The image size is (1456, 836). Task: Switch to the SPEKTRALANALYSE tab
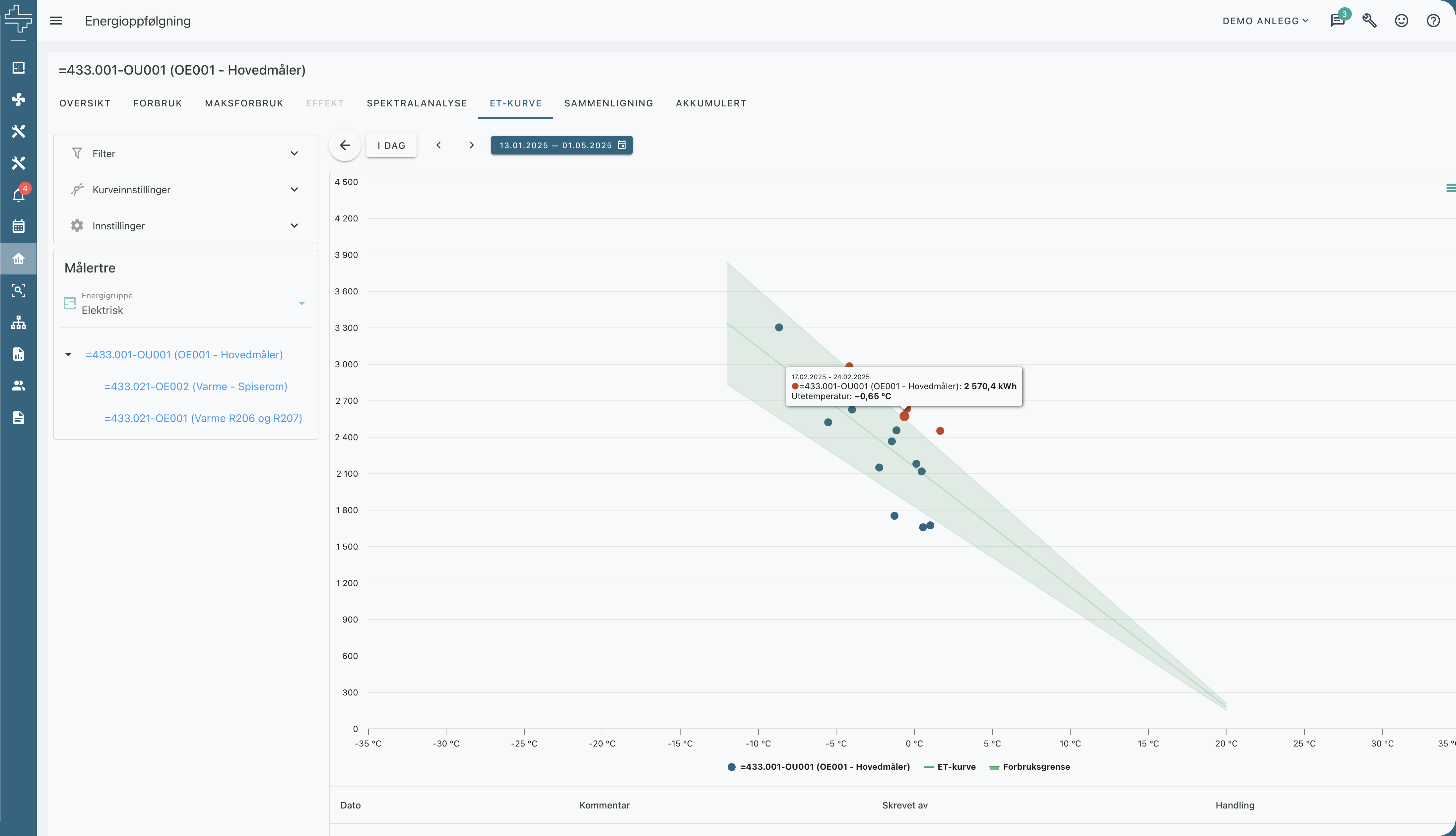click(417, 103)
